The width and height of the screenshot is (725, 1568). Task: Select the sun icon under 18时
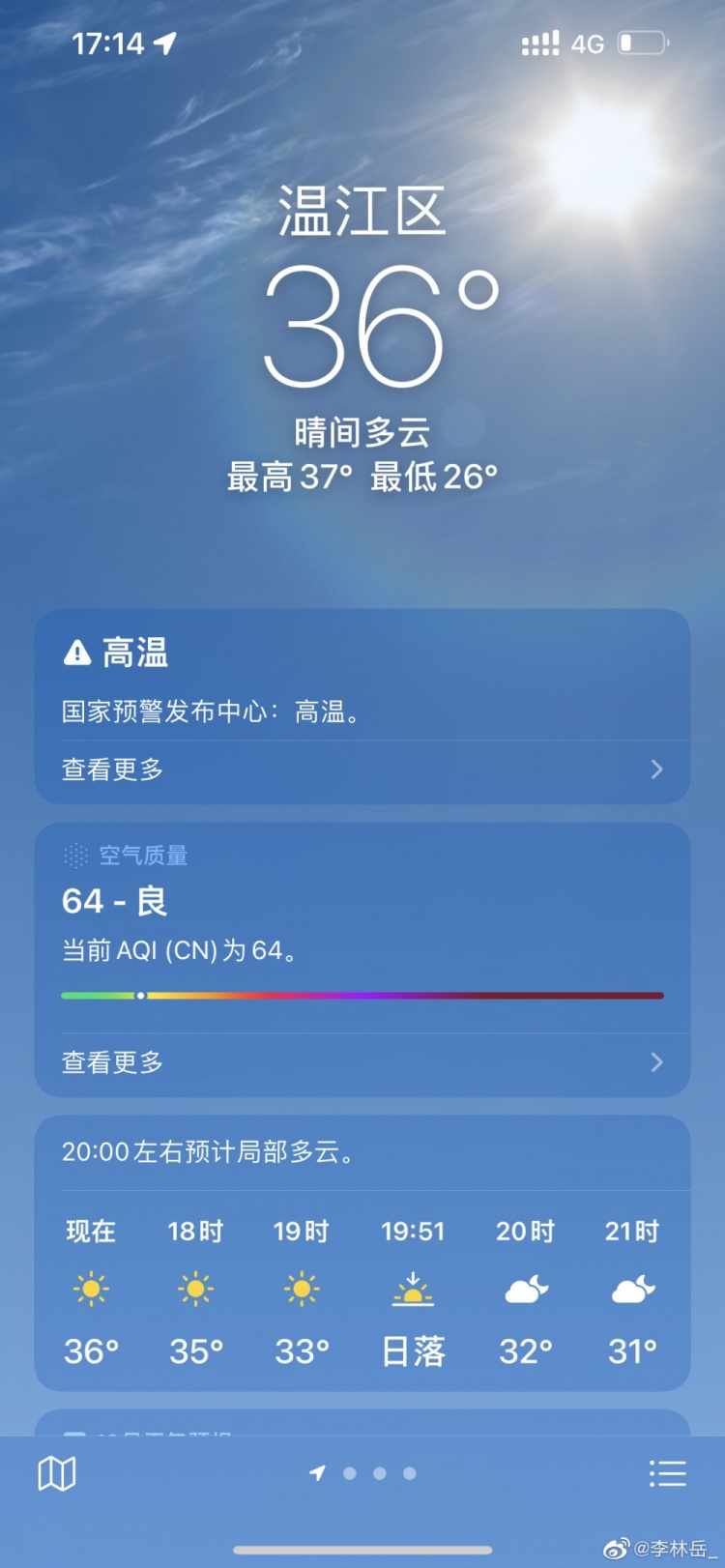click(195, 1289)
